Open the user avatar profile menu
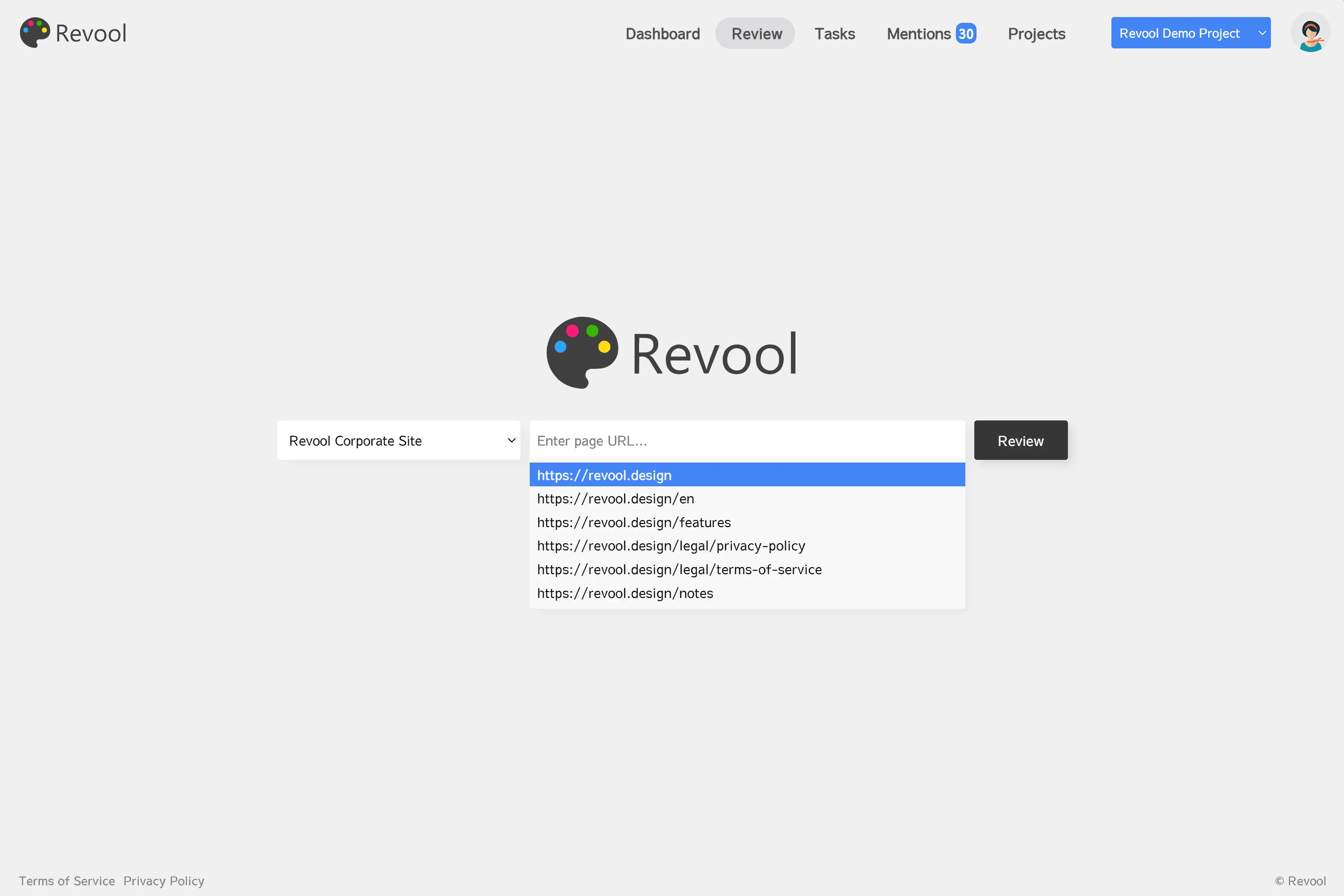Screen dimensions: 1344x896 point(1310,33)
